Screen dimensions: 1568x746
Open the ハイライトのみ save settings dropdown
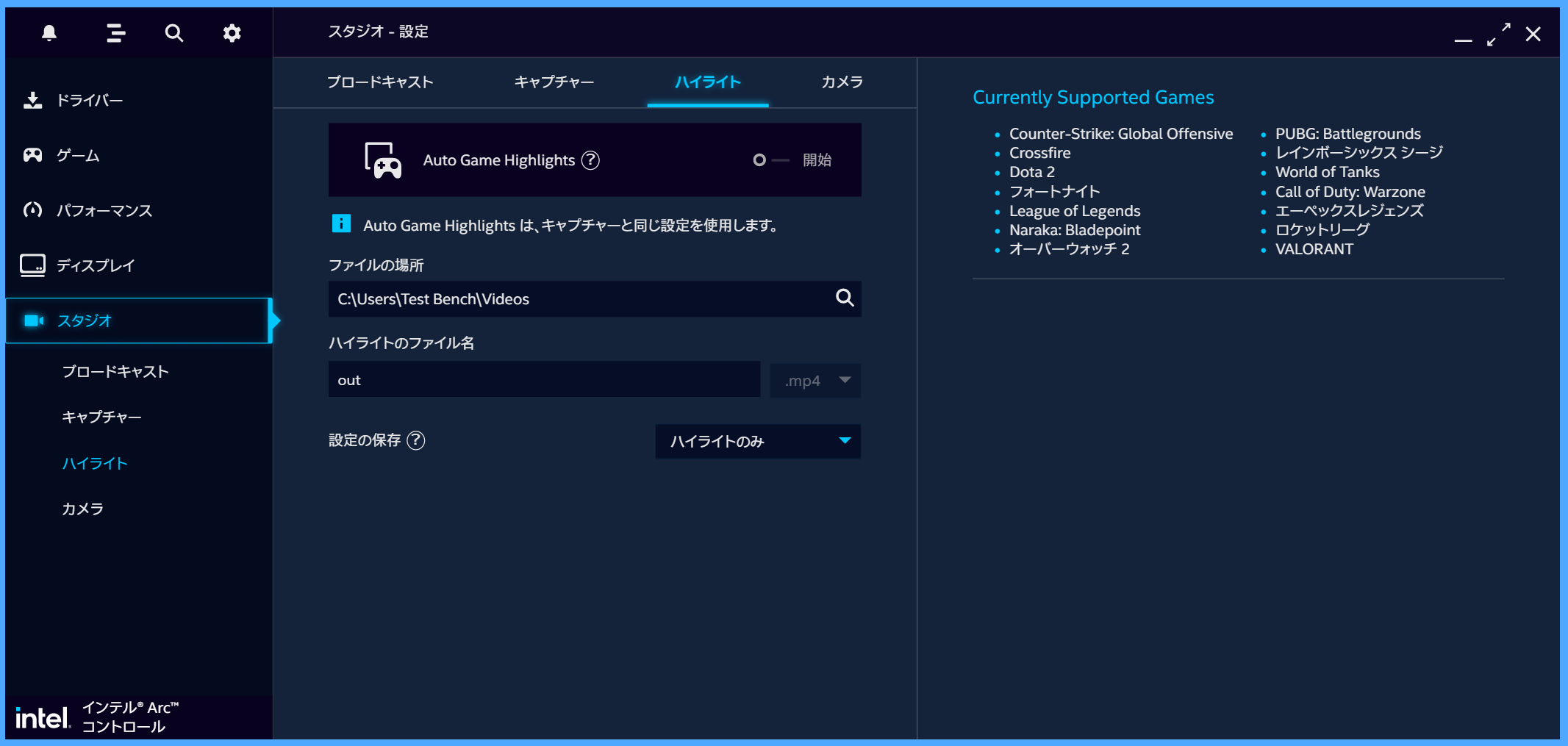[x=758, y=441]
